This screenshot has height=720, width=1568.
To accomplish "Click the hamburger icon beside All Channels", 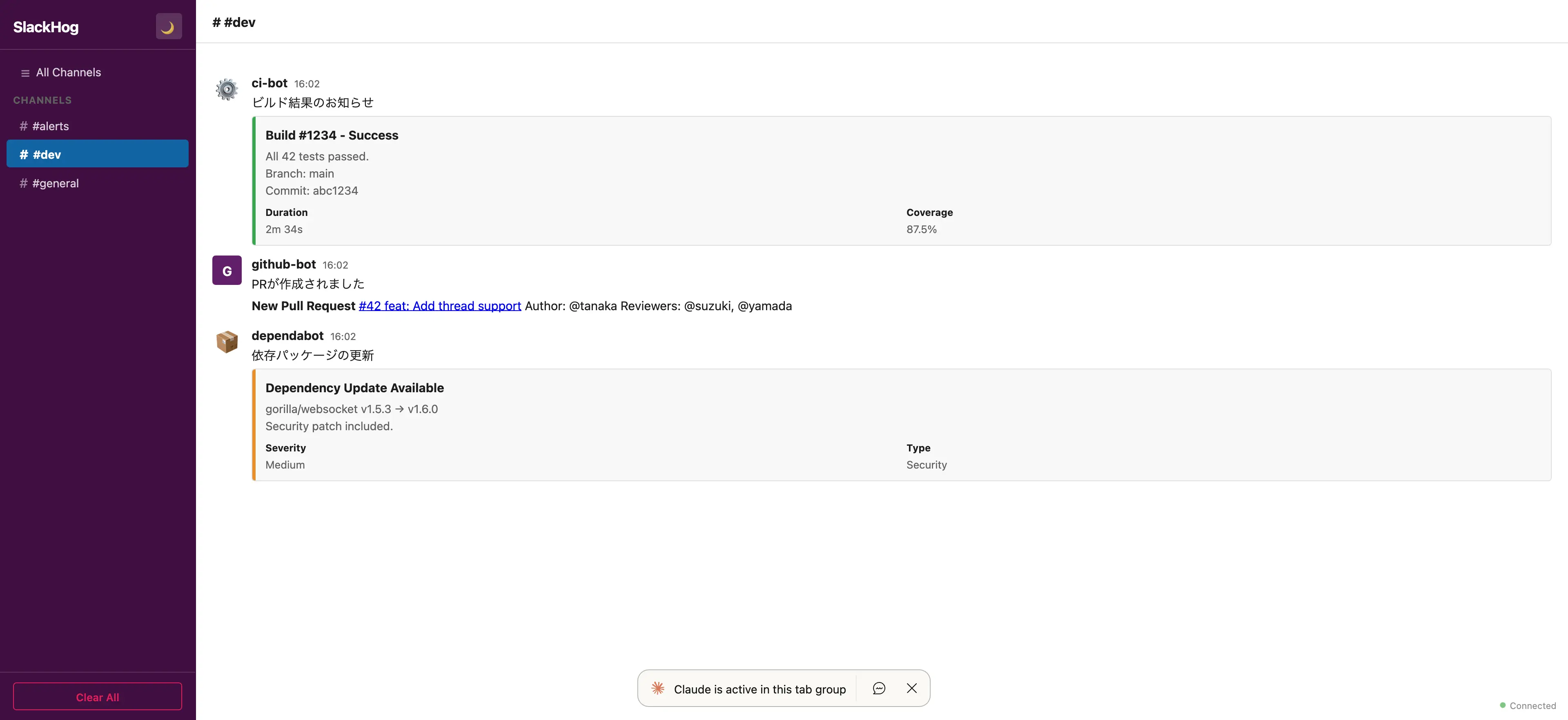I will pos(25,73).
